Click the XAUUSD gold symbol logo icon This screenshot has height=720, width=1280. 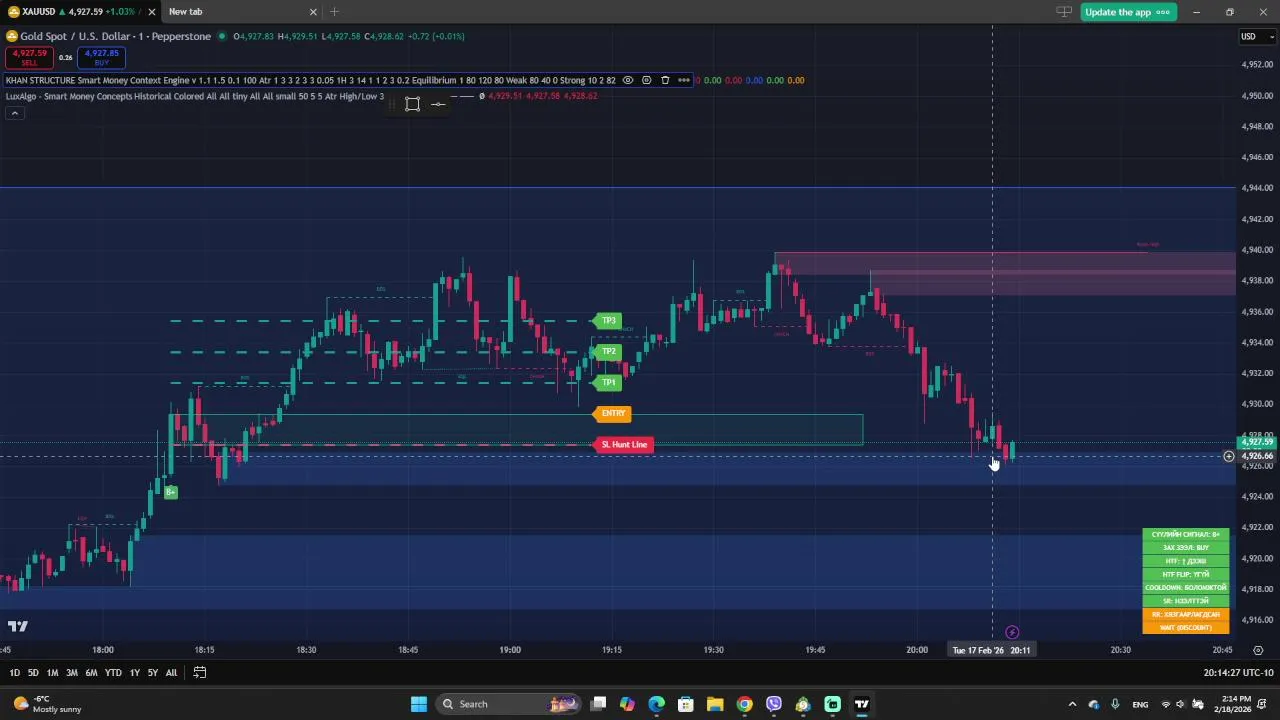pyautogui.click(x=12, y=36)
